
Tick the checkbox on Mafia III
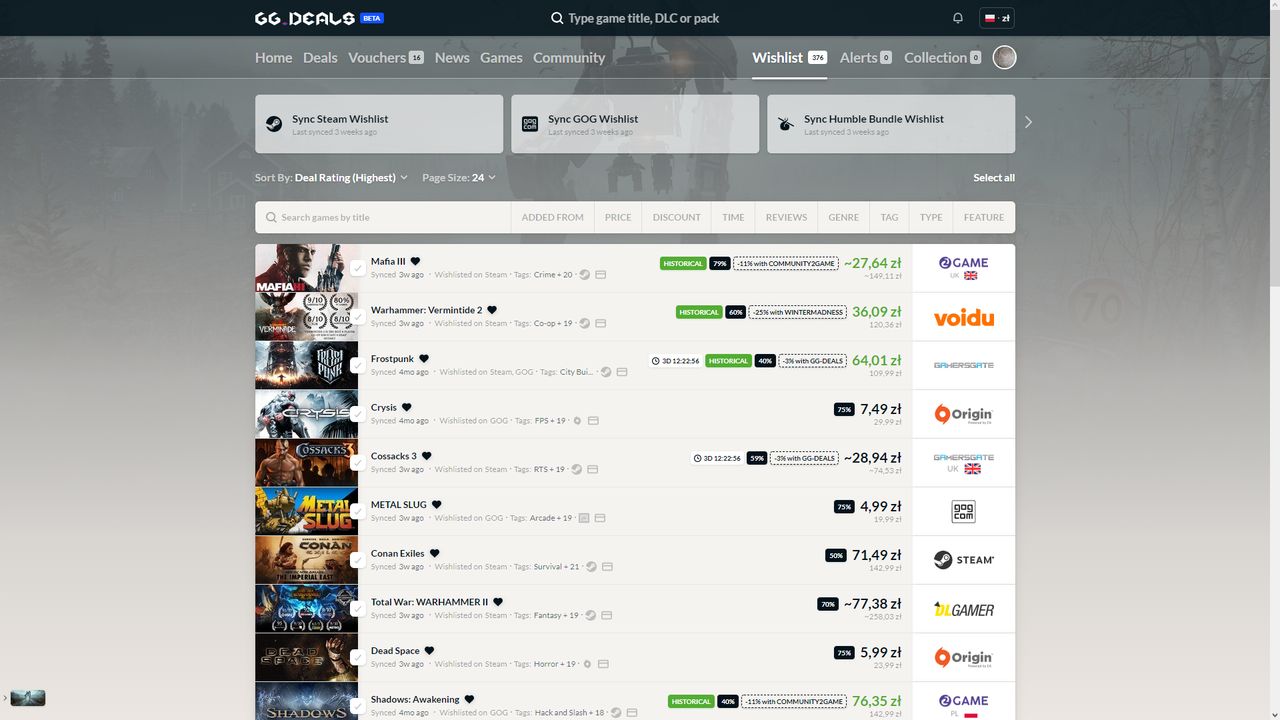point(358,268)
